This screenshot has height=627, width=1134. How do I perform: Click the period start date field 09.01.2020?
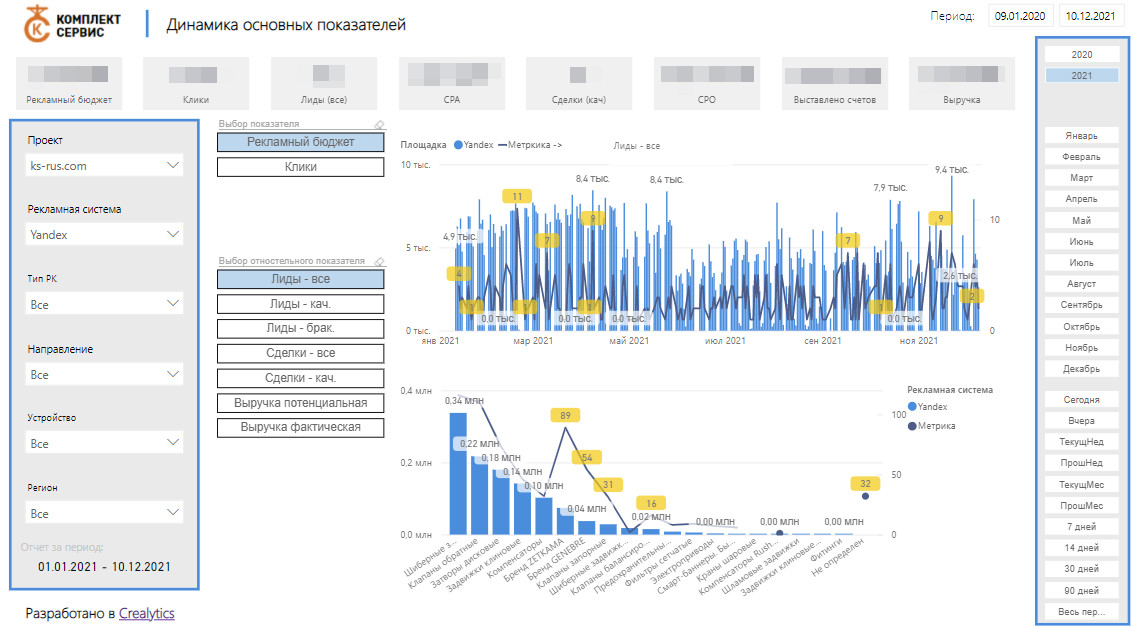(1019, 16)
